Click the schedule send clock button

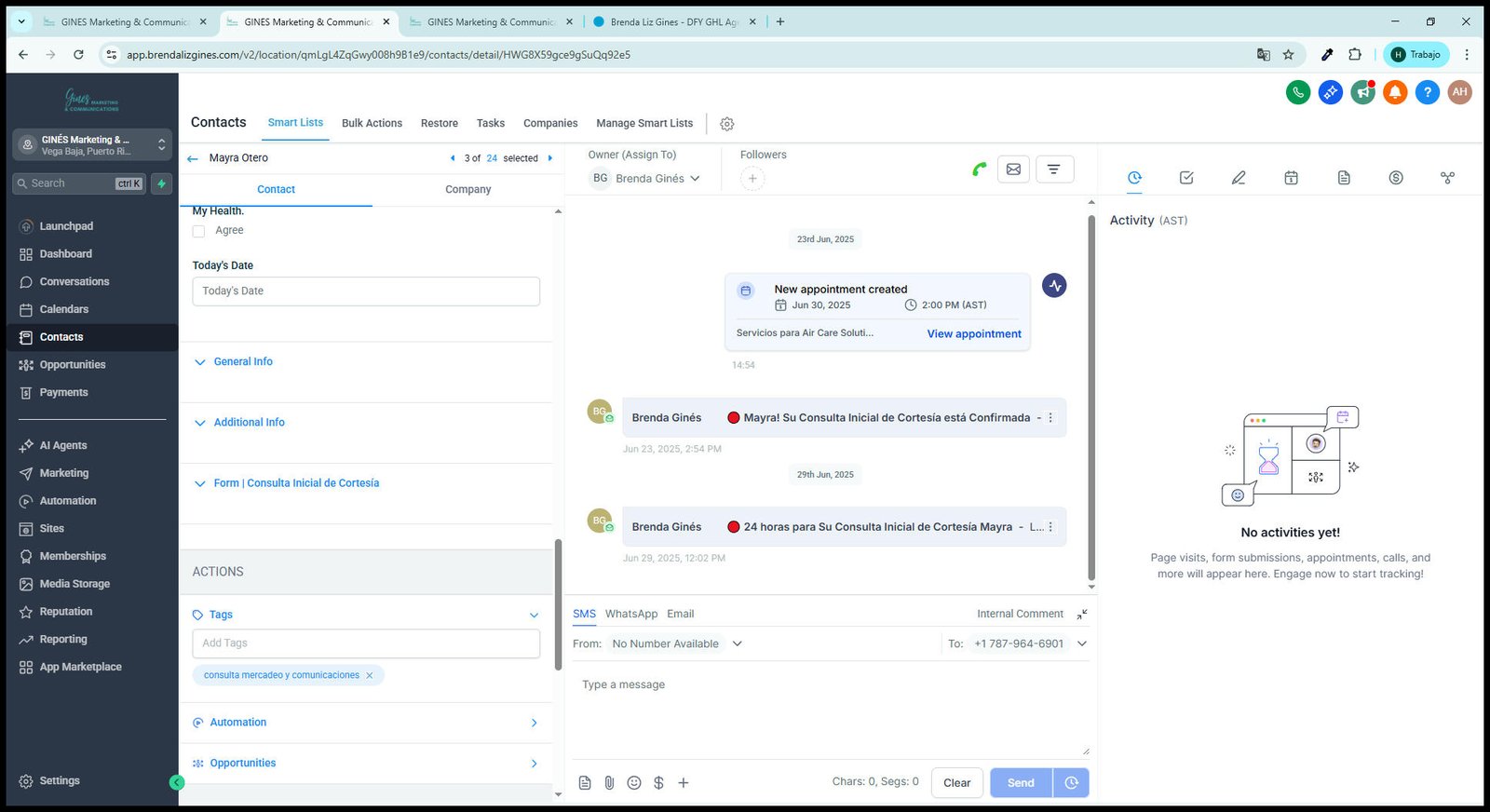1071,783
